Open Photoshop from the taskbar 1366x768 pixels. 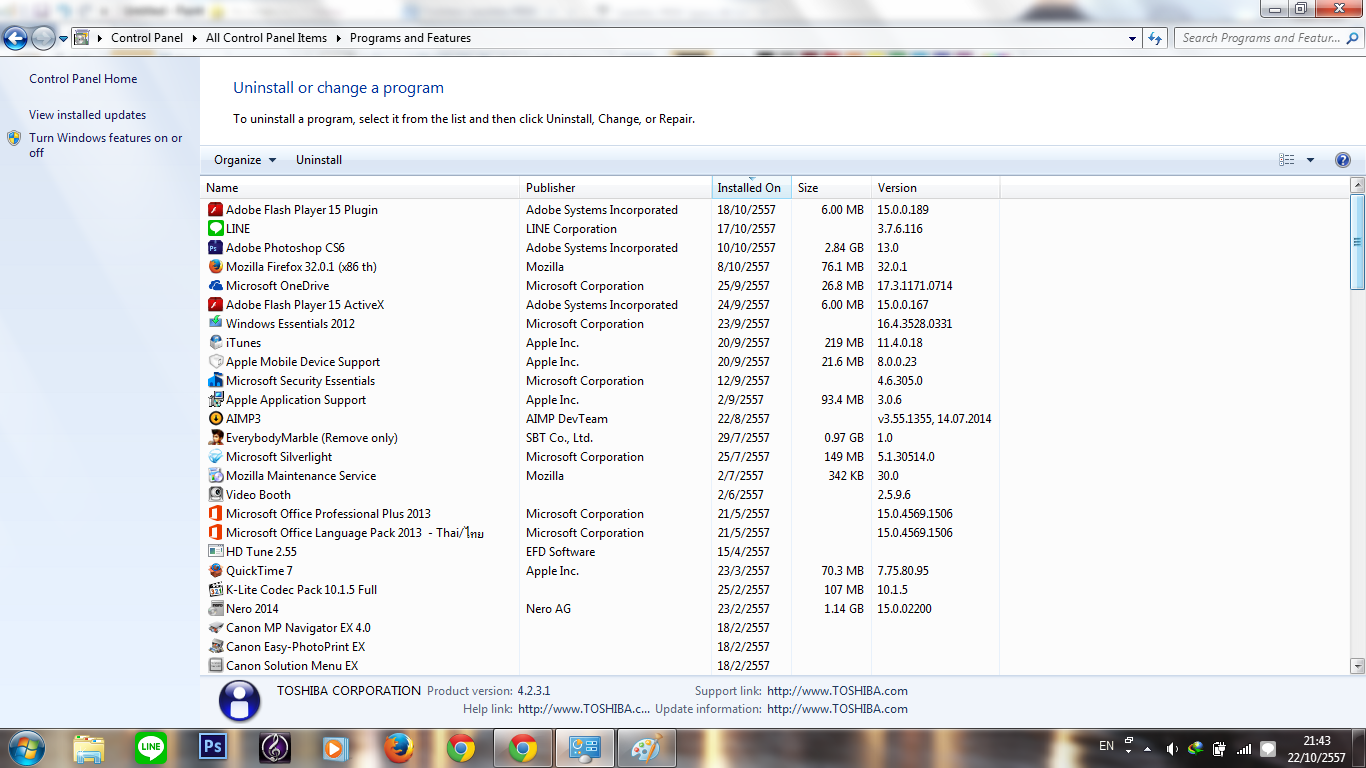[x=212, y=747]
